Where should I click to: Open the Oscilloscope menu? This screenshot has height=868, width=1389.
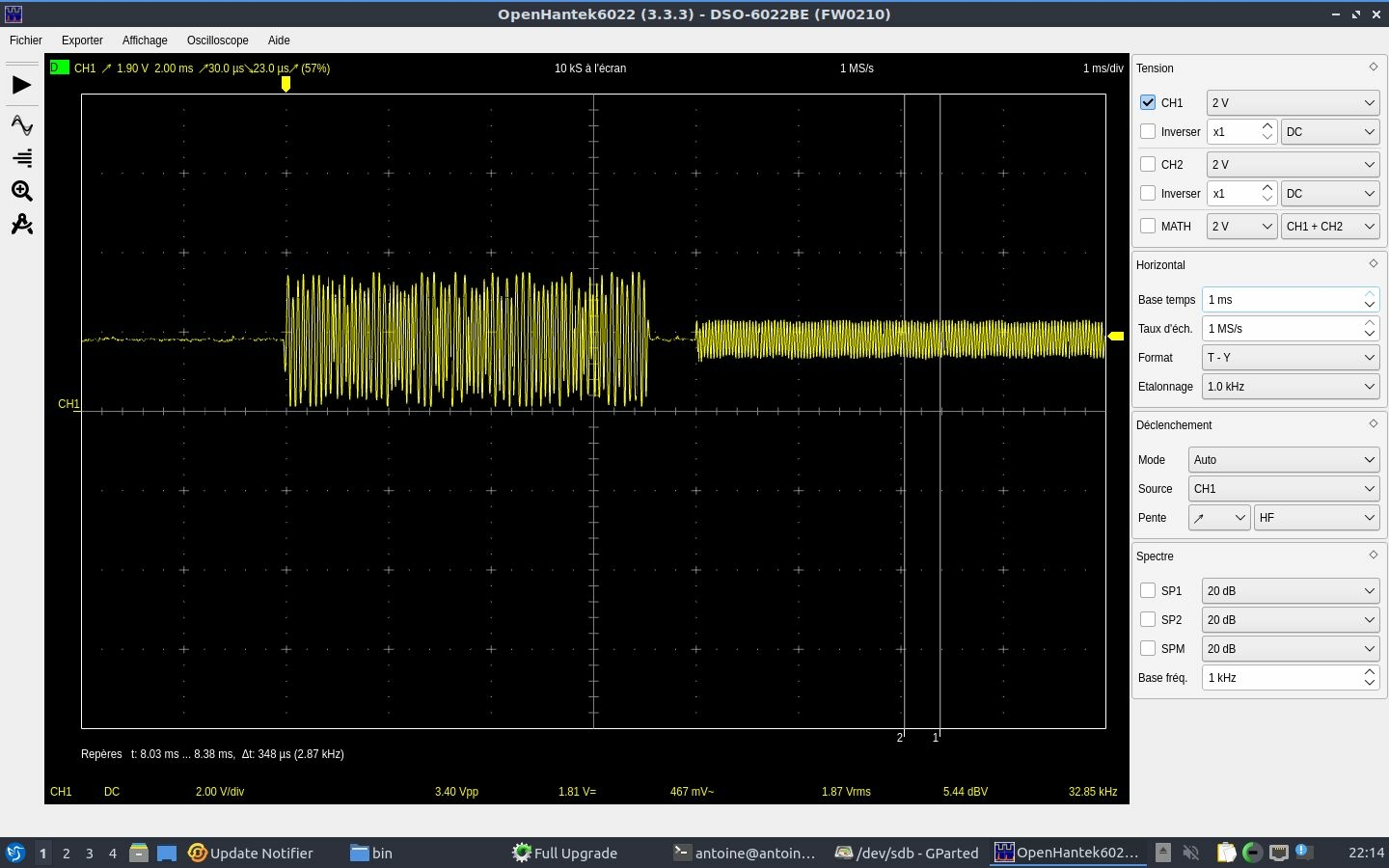(x=218, y=41)
